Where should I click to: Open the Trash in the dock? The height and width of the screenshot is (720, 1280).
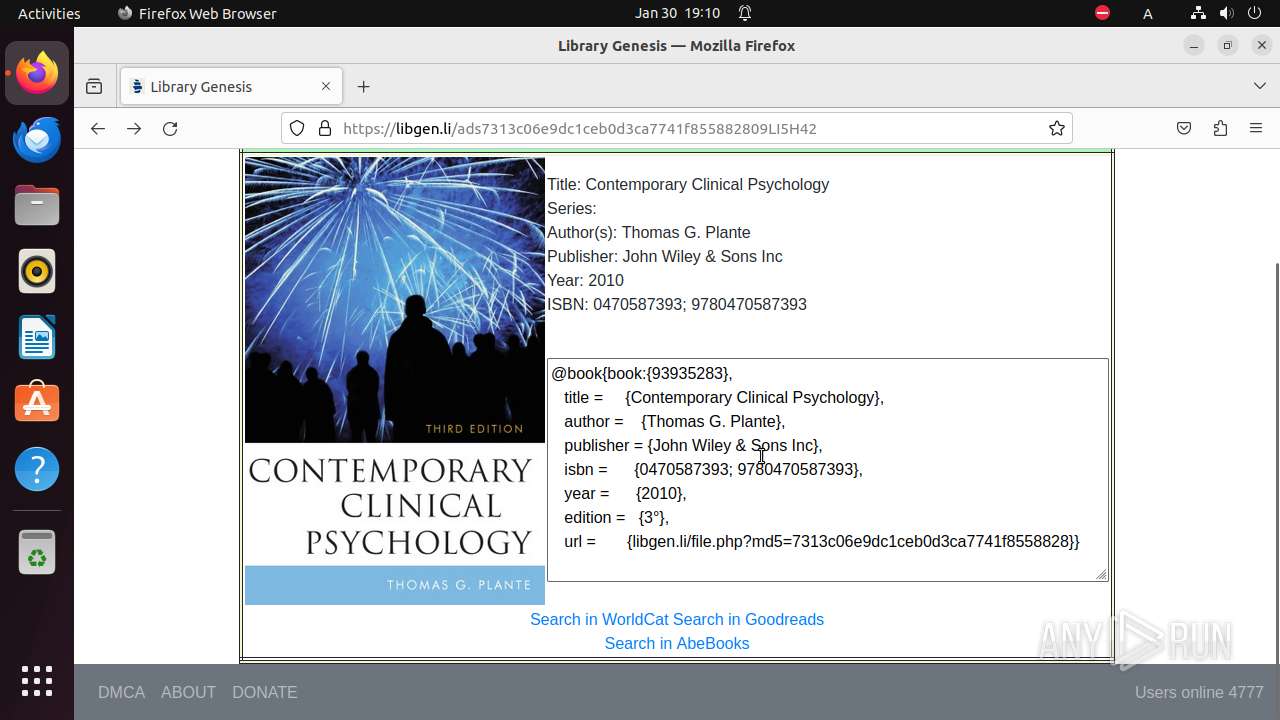[x=37, y=552]
